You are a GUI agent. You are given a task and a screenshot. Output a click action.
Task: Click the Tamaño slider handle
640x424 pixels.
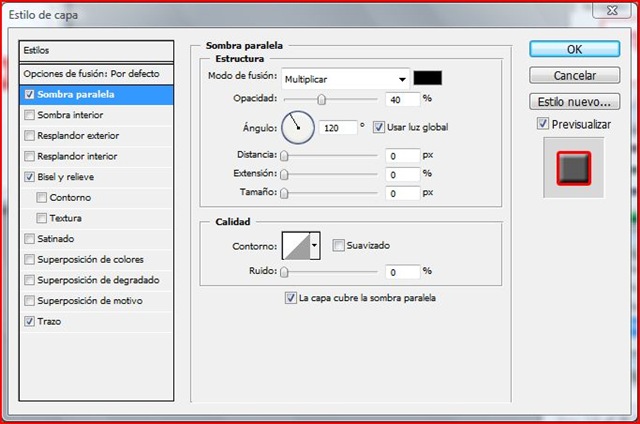coord(284,193)
